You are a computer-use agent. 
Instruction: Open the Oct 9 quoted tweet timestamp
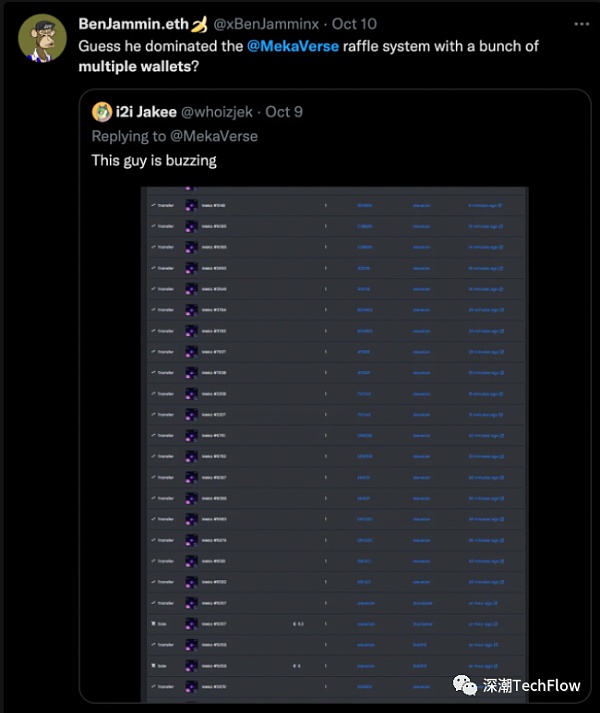pyautogui.click(x=284, y=112)
